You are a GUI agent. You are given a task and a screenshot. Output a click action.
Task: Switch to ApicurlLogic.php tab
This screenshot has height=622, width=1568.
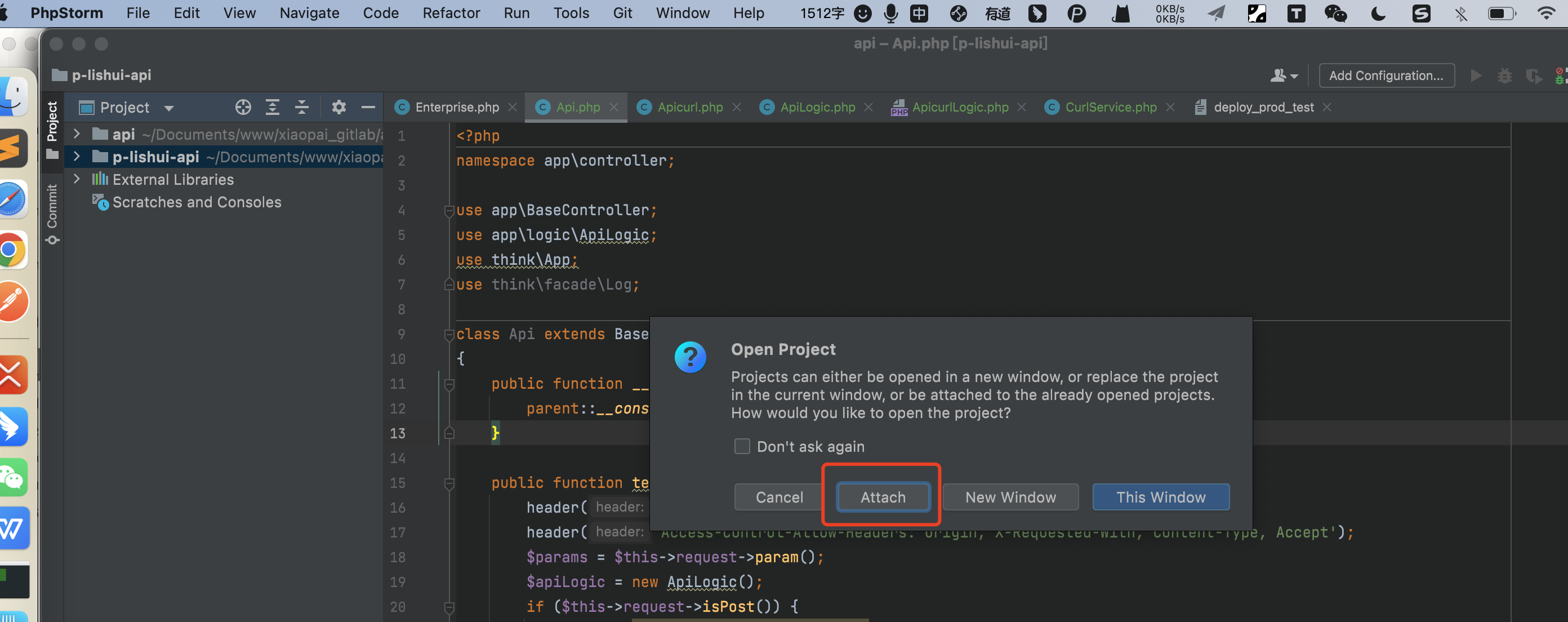(960, 107)
